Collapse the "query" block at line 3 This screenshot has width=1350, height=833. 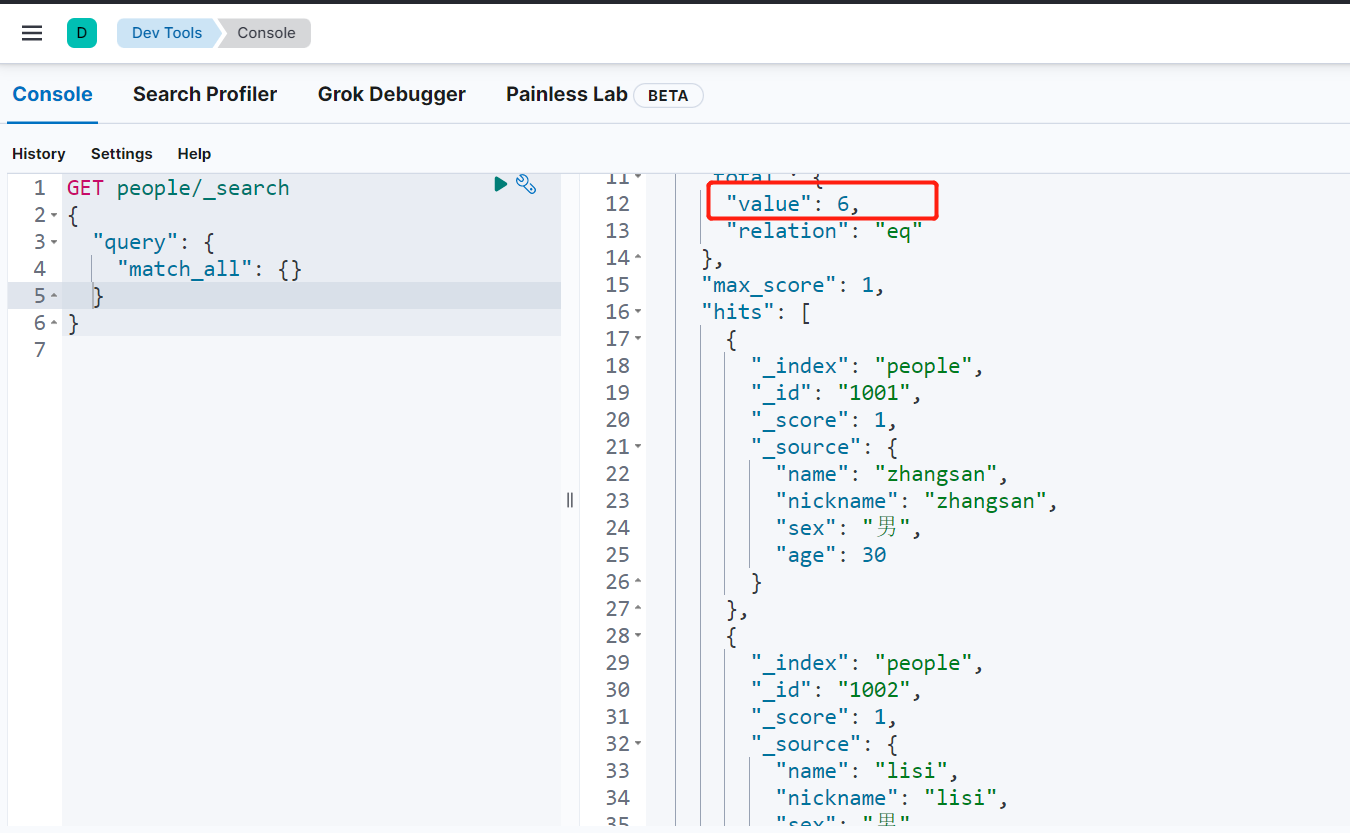[52, 243]
